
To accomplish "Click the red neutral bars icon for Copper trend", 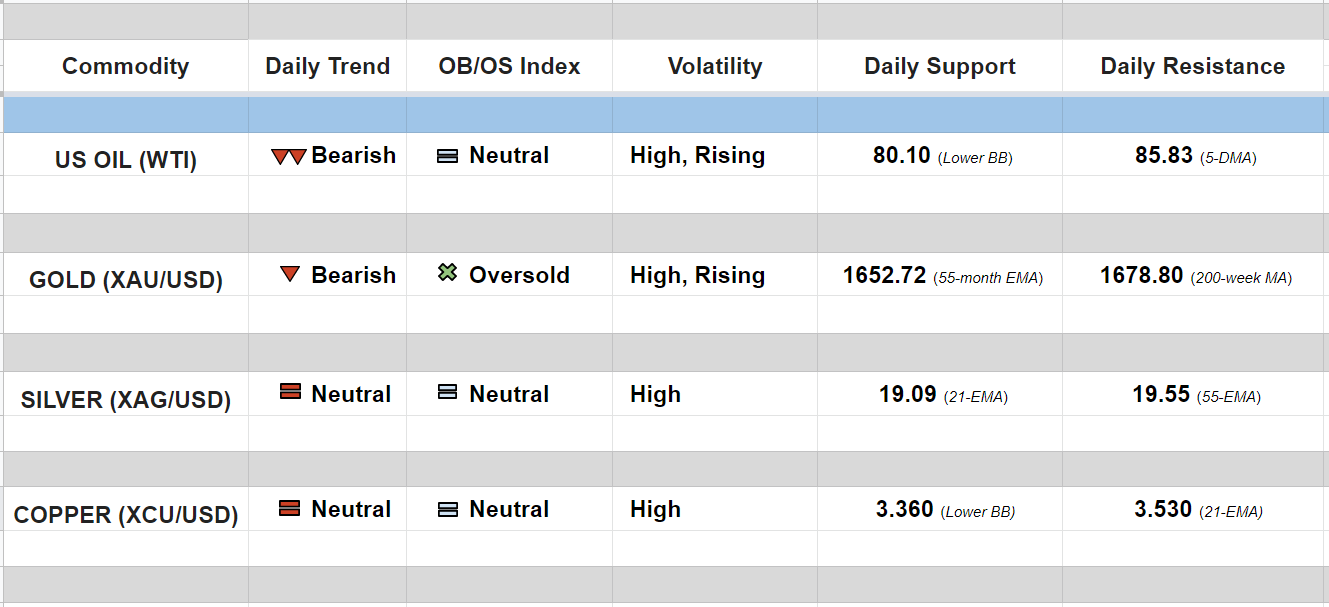I will tap(290, 508).
